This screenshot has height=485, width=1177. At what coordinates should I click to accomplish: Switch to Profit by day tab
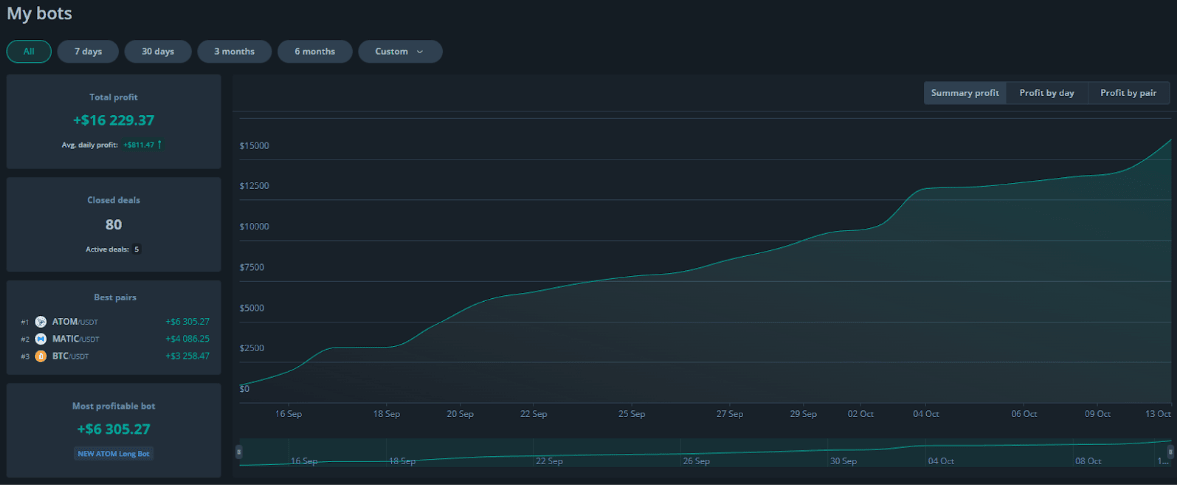[x=1047, y=93]
